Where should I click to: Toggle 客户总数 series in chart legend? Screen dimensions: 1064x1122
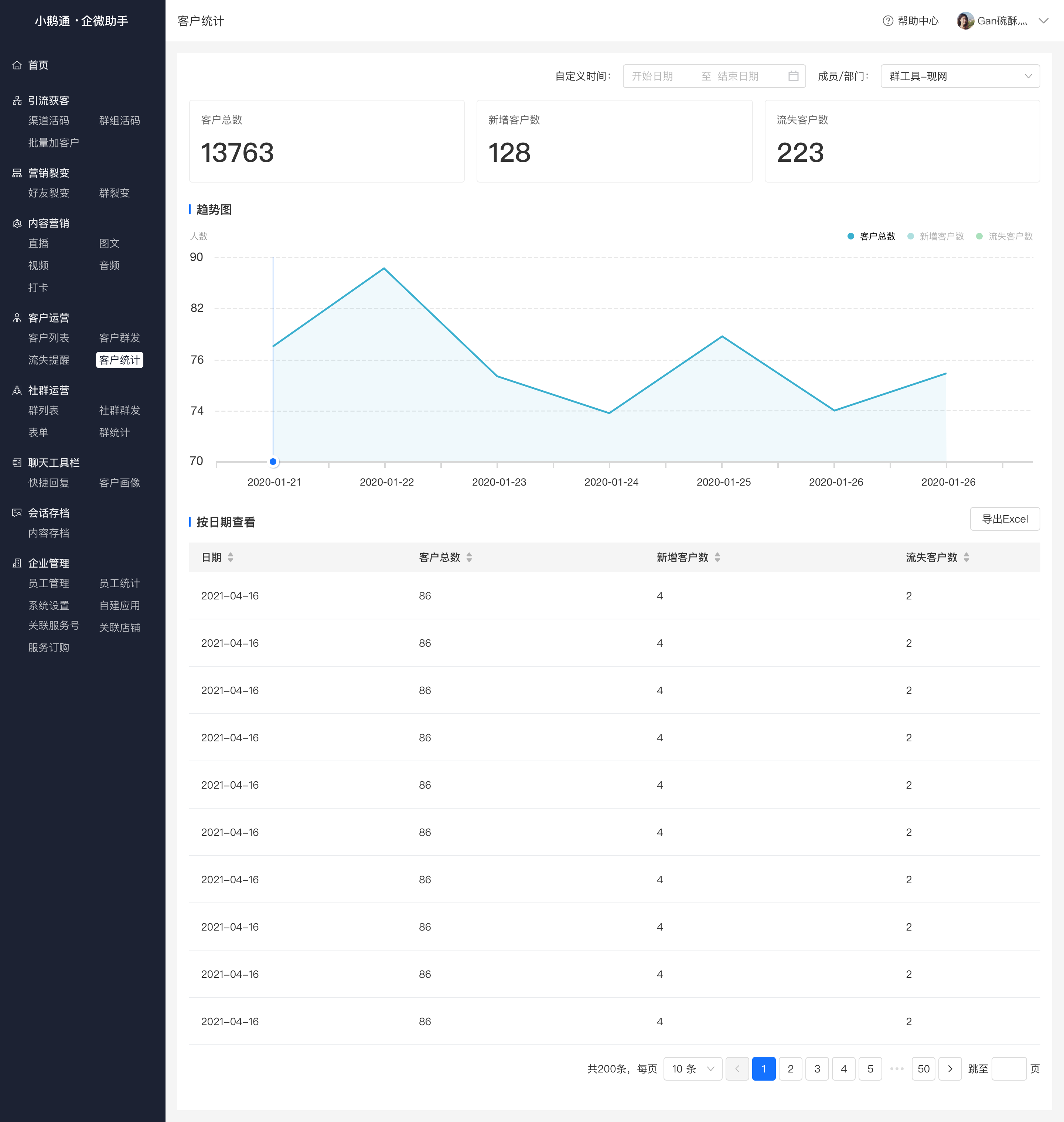[x=871, y=237]
